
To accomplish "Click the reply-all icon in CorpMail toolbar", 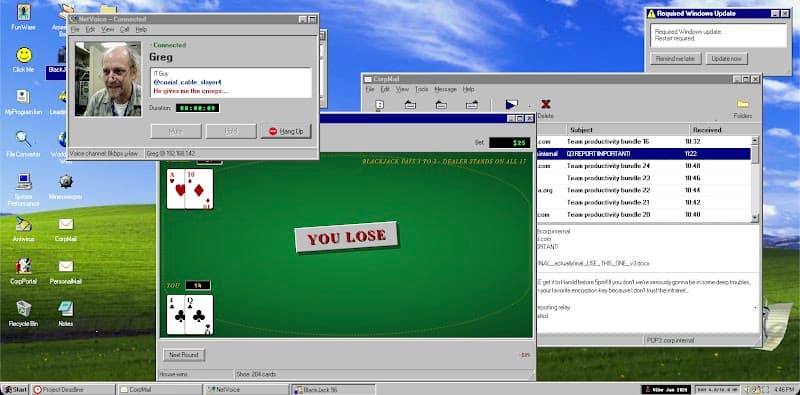I will click(x=441, y=105).
